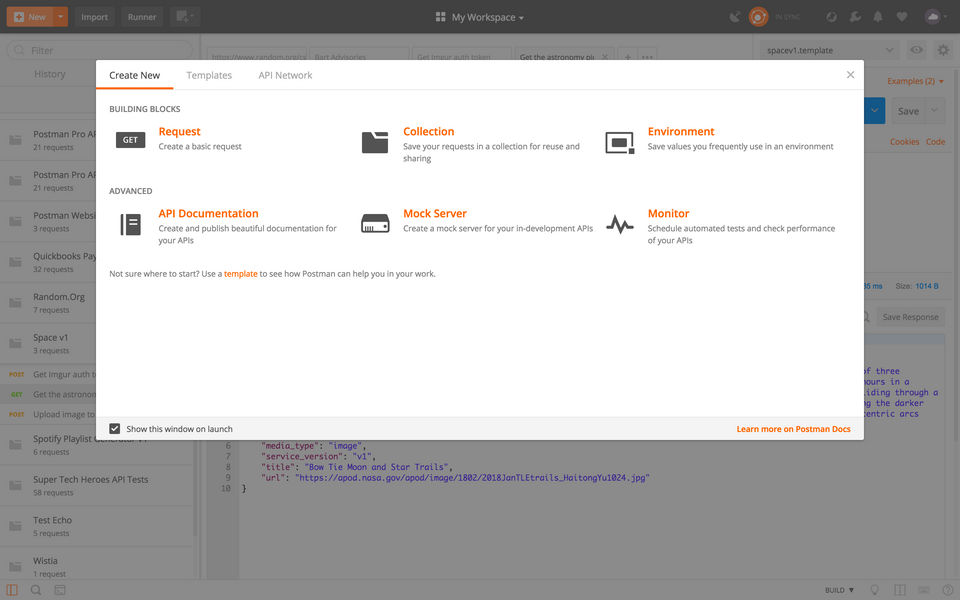The image size is (960, 600).
Task: Click the Runner button
Action: pyautogui.click(x=142, y=17)
